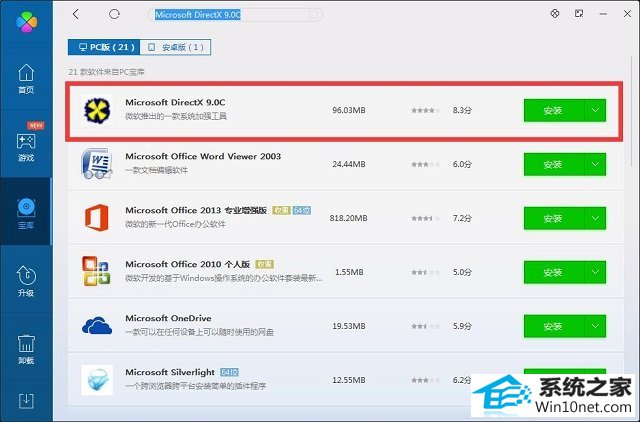The image size is (640, 422).
Task: Open the 首页 home sidebar icon
Action: [x=26, y=79]
